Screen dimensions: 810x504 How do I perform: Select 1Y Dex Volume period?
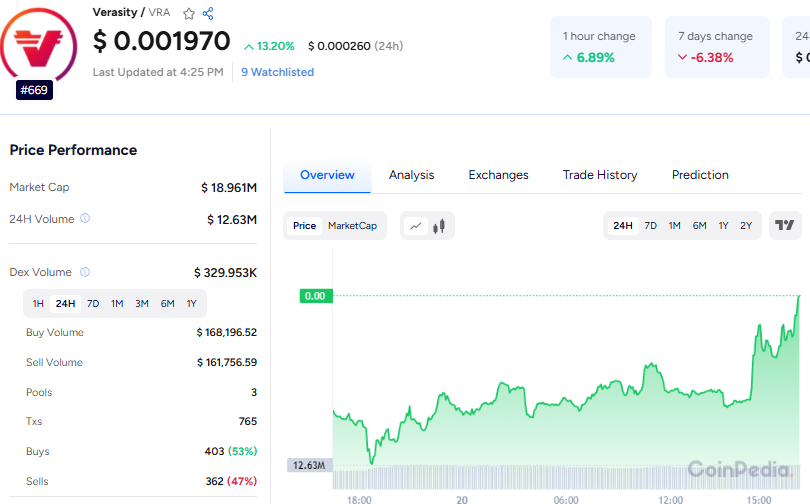pos(191,304)
